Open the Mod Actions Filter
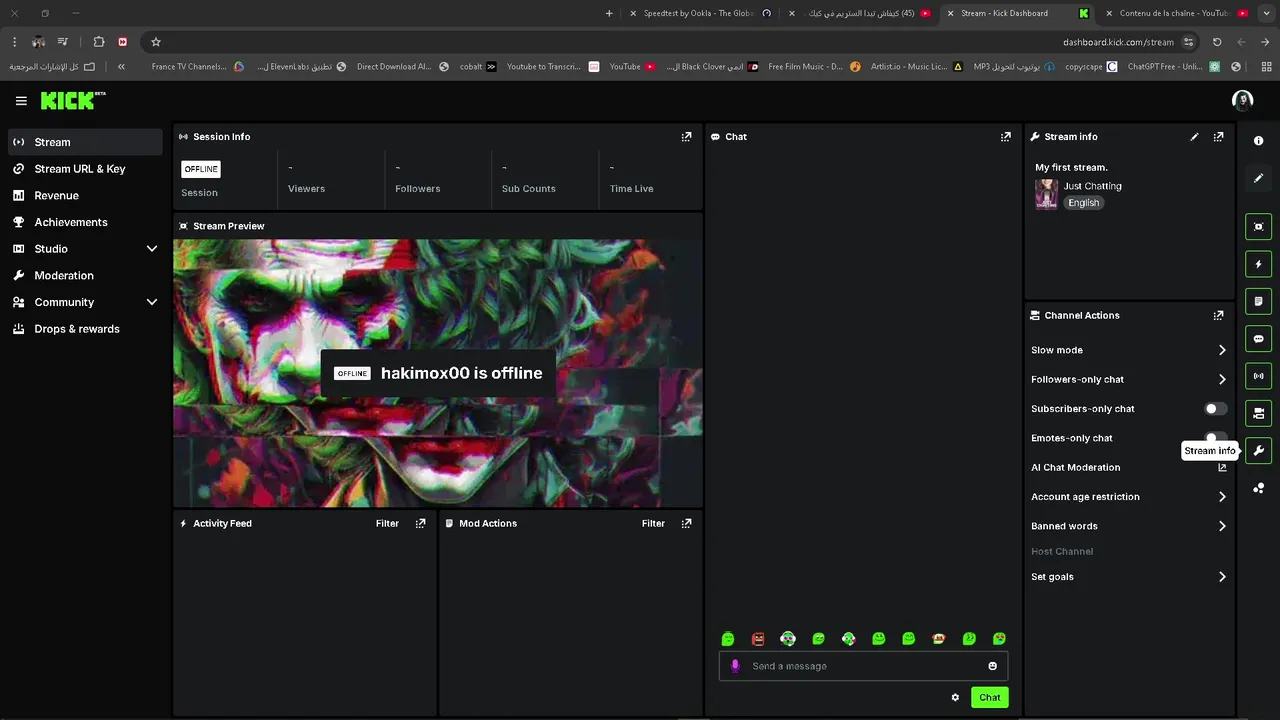Viewport: 1280px width, 720px height. click(x=653, y=523)
